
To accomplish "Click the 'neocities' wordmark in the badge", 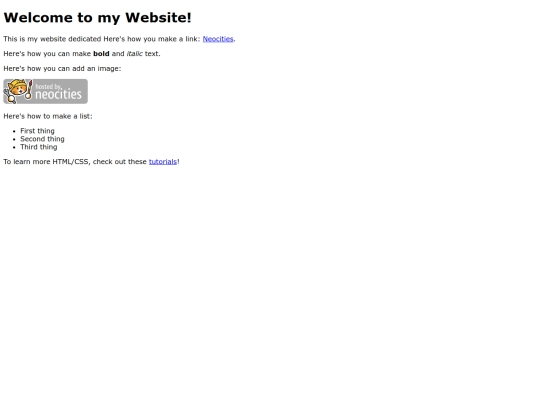I will pos(59,94).
